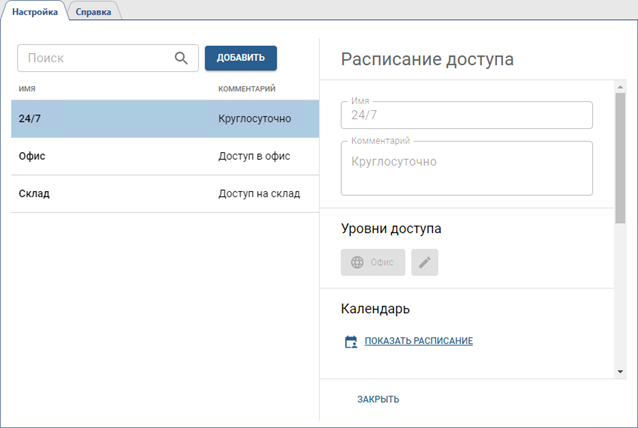
Task: Focus the Поиск search field
Action: click(x=95, y=58)
